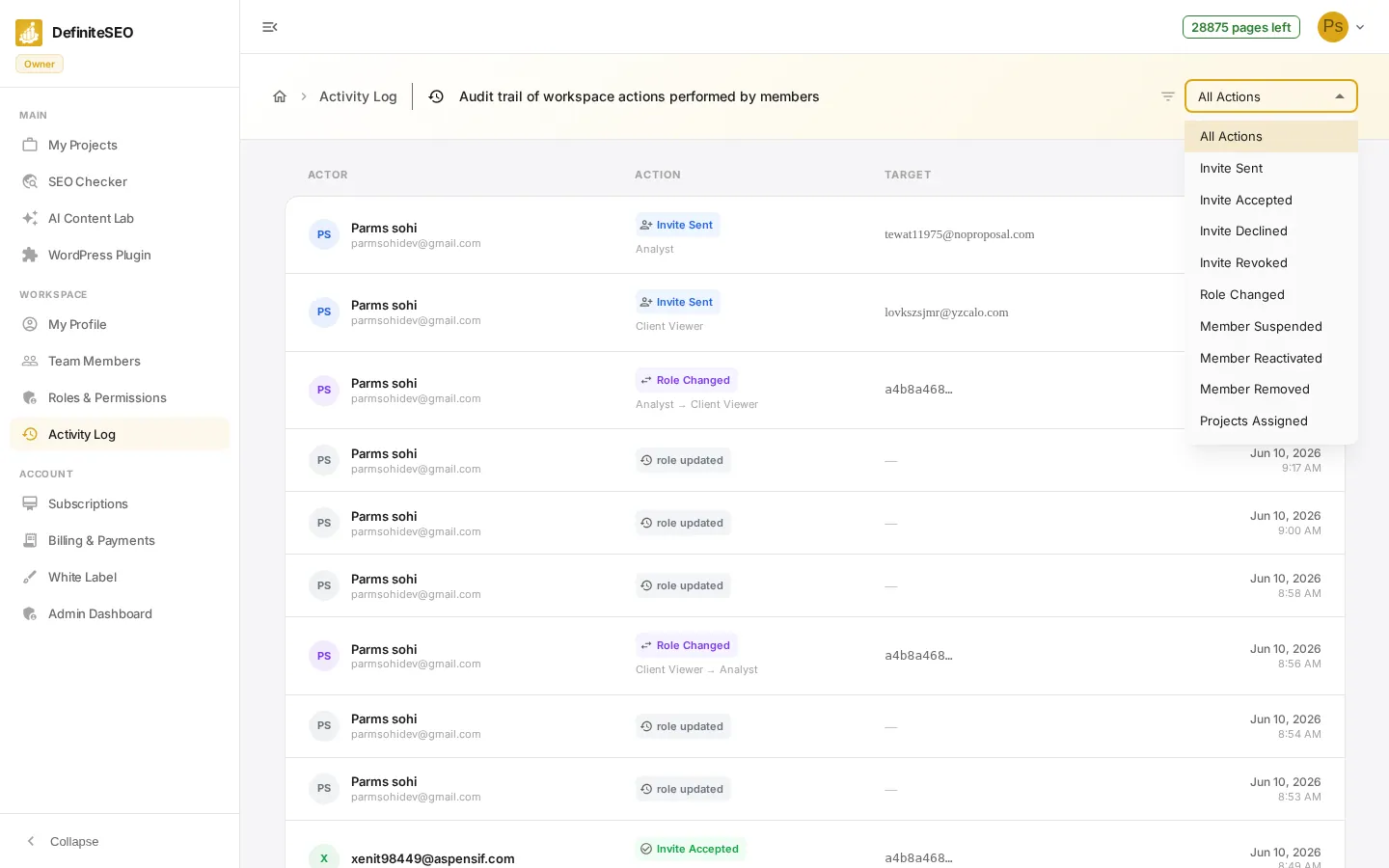
Task: Click the Invite Accepted badge
Action: tap(691, 849)
